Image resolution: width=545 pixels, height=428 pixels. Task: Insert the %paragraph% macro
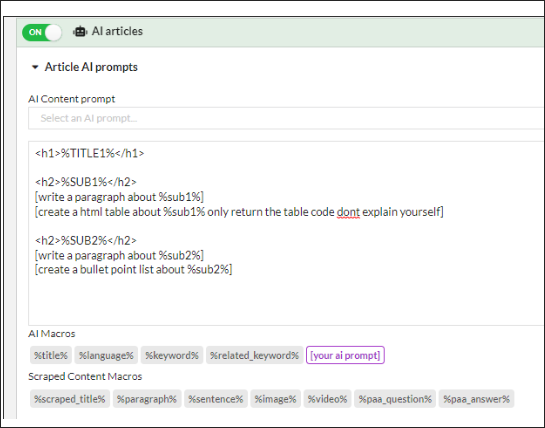pyautogui.click(x=147, y=399)
